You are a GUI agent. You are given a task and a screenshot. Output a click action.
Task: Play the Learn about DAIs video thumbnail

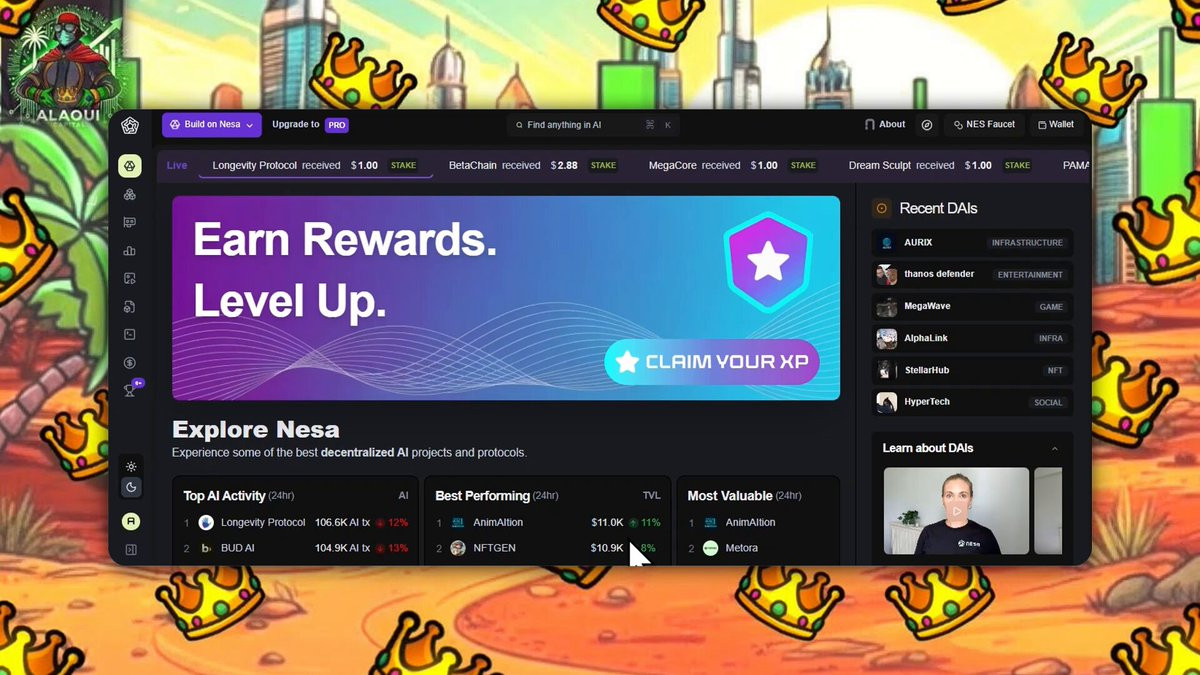coord(957,511)
